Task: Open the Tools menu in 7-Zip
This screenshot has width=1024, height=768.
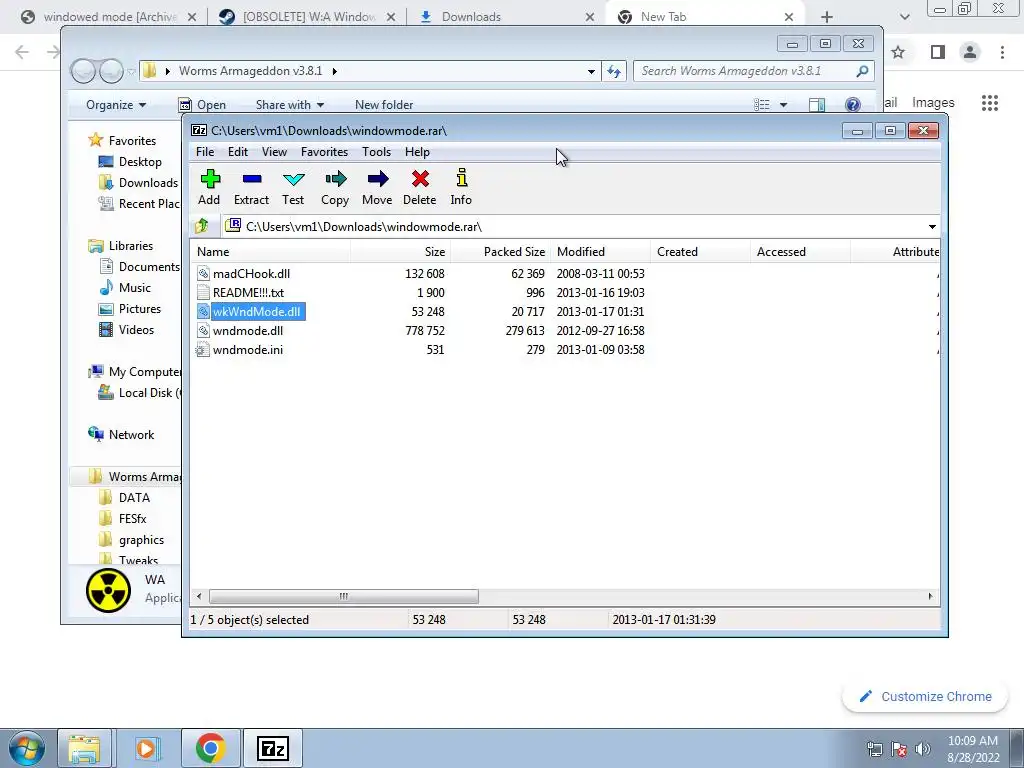Action: coord(376,152)
